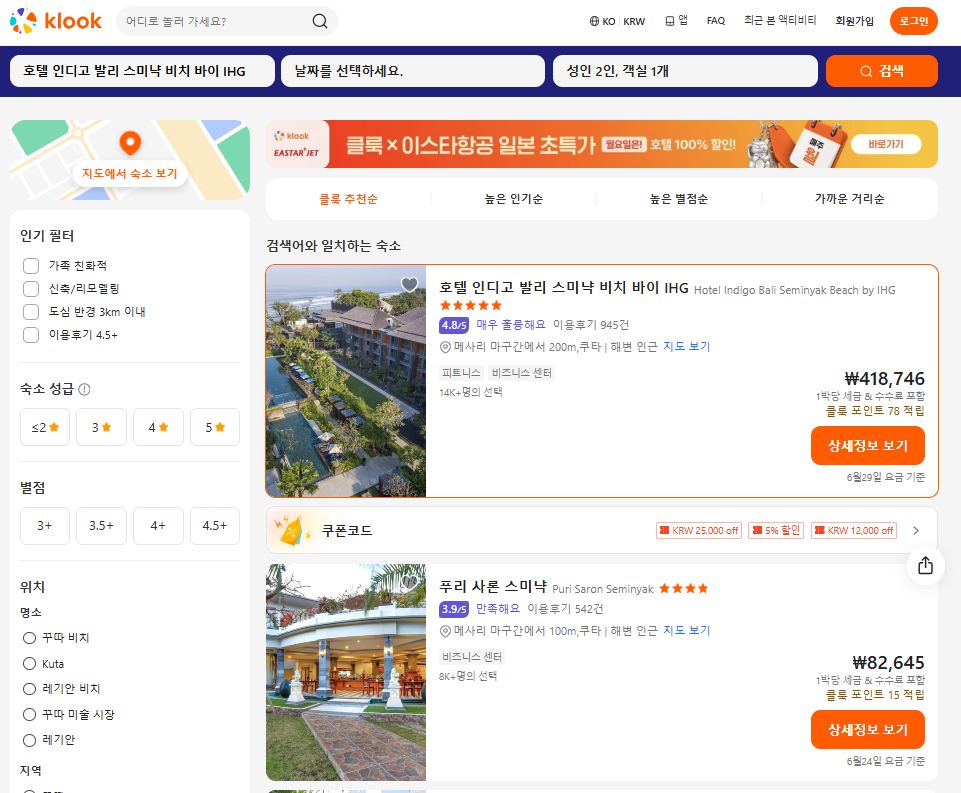The height and width of the screenshot is (793, 961).
Task: Click the 푸리 사론 스미냑 title
Action: click(x=493, y=586)
